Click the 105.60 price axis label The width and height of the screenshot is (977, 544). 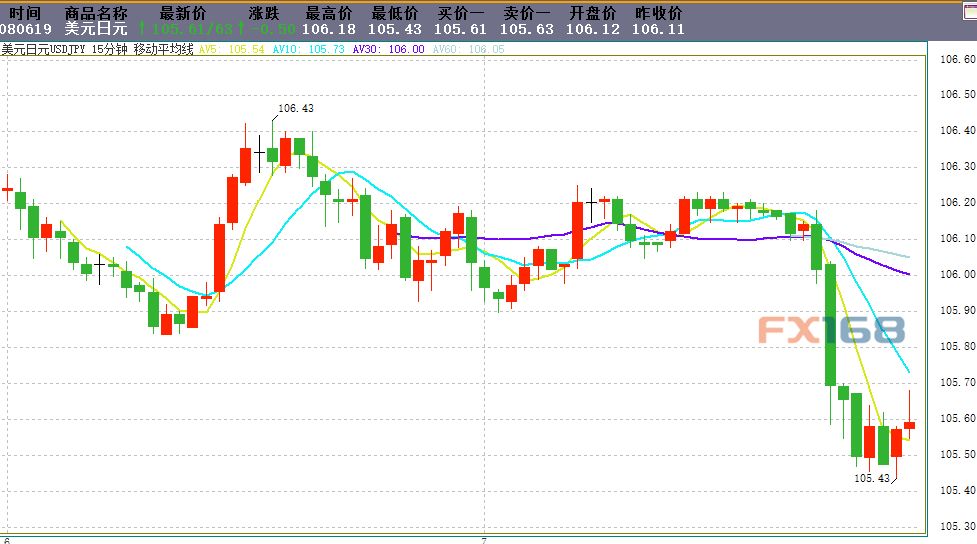click(958, 418)
